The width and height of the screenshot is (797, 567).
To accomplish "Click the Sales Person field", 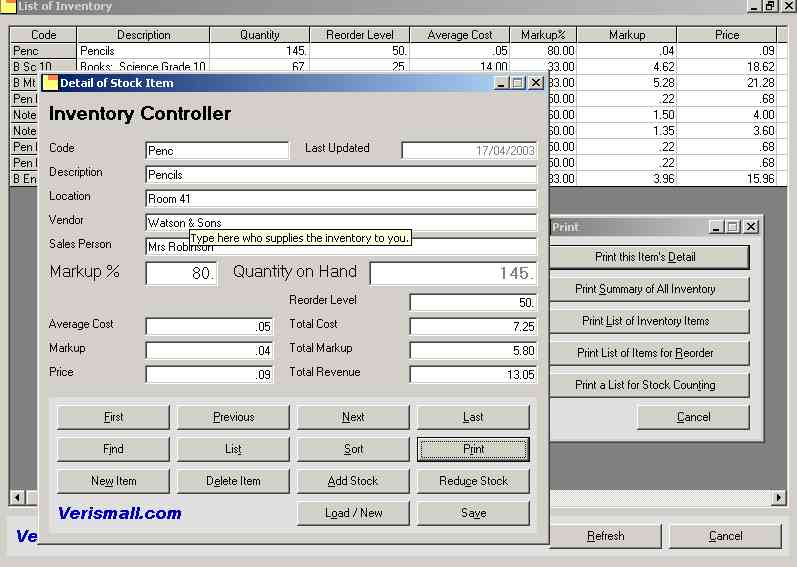I will 341,246.
